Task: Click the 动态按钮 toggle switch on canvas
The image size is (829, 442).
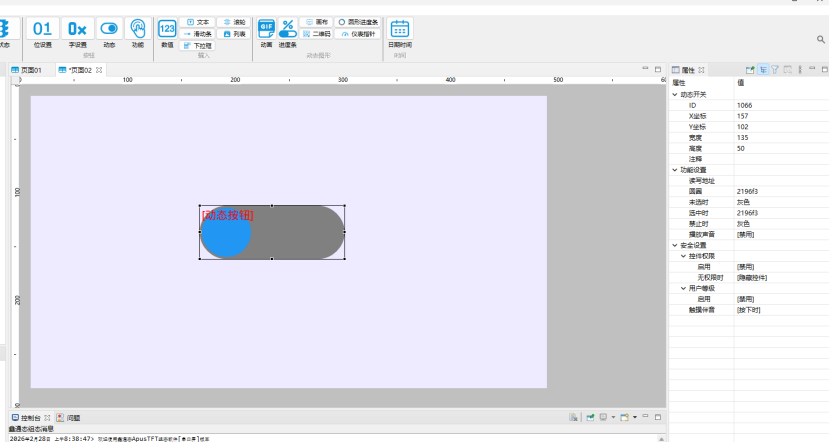Action: tap(272, 232)
